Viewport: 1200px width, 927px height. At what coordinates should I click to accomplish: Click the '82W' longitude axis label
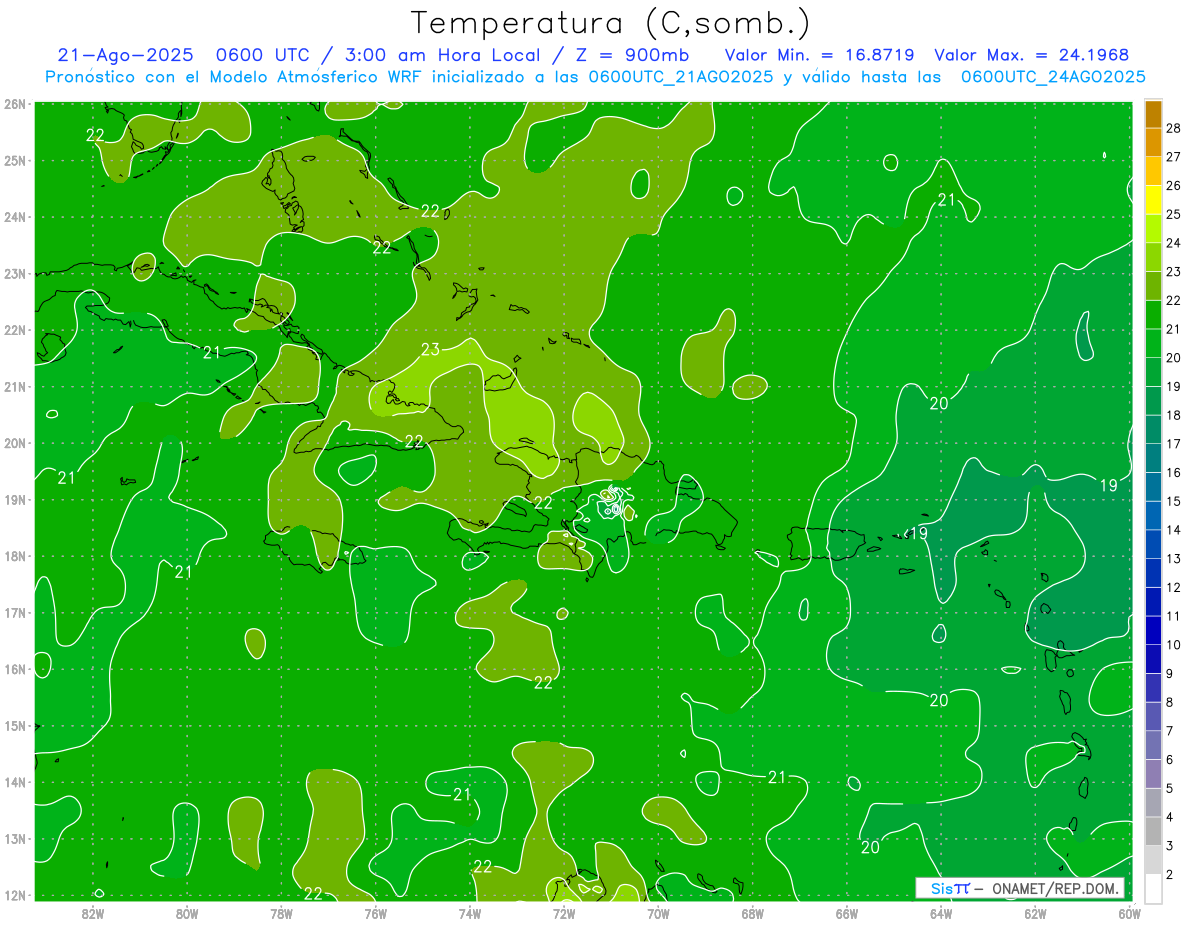tap(93, 913)
